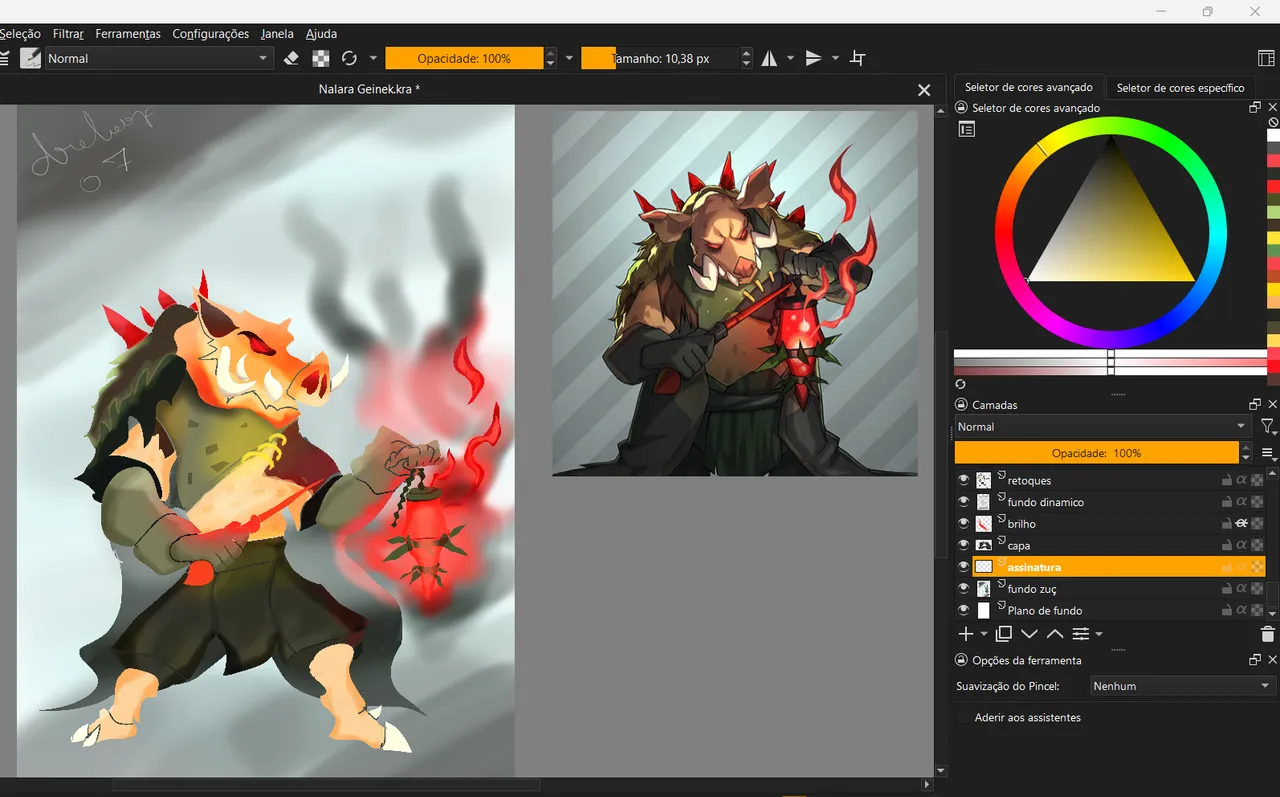Add a new paint layer

965,634
